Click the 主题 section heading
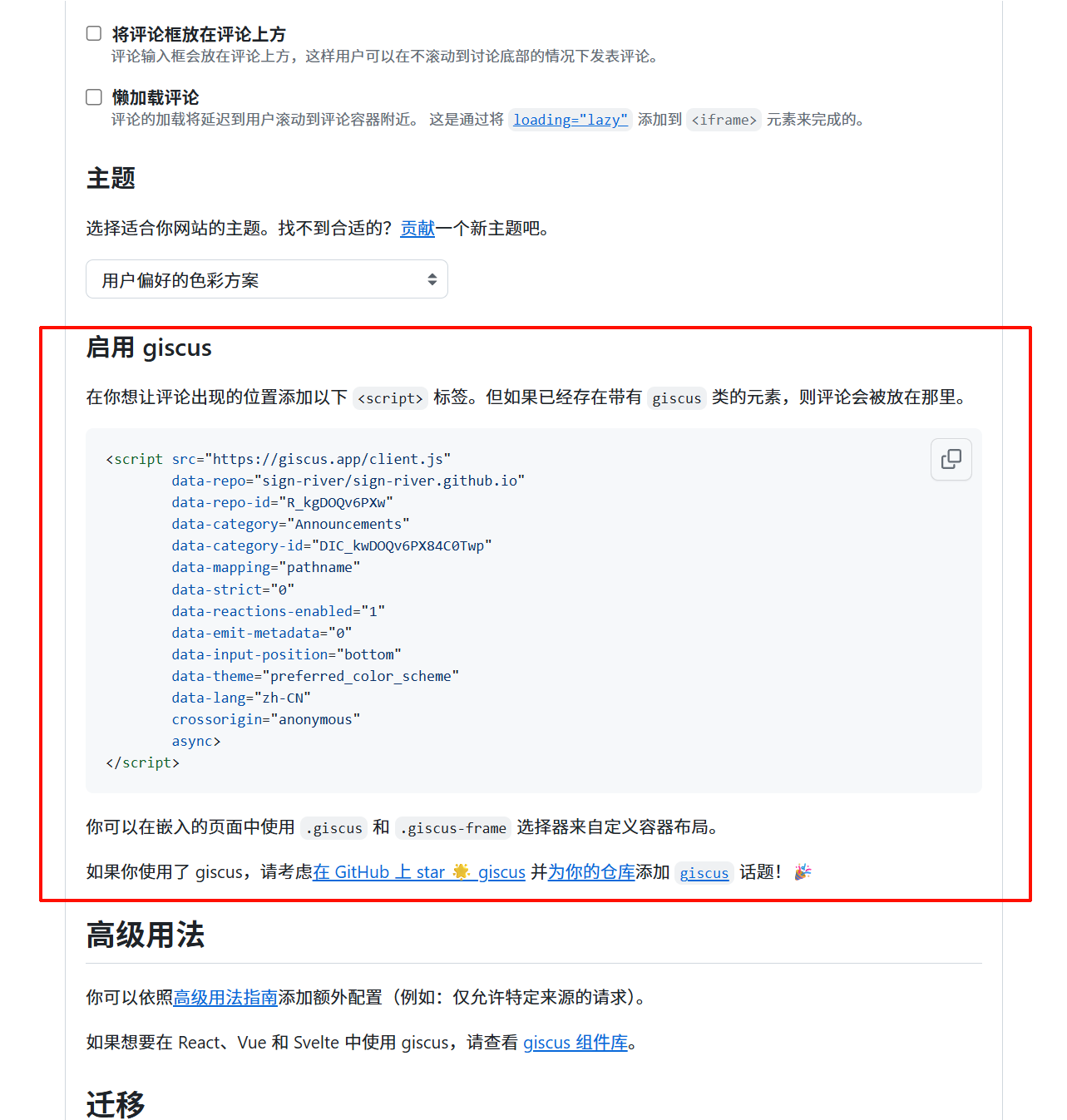Screen dimensions: 1067x1120 [111, 178]
